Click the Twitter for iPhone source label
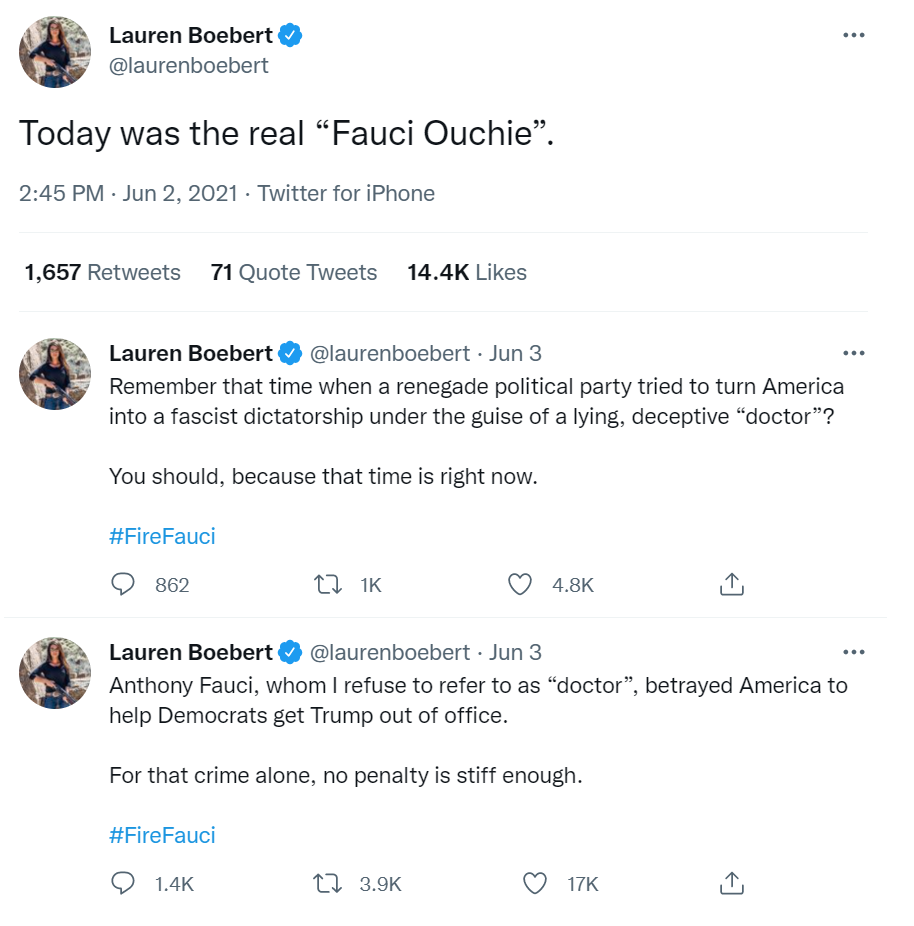Image resolution: width=914 pixels, height=926 pixels. pyautogui.click(x=346, y=193)
